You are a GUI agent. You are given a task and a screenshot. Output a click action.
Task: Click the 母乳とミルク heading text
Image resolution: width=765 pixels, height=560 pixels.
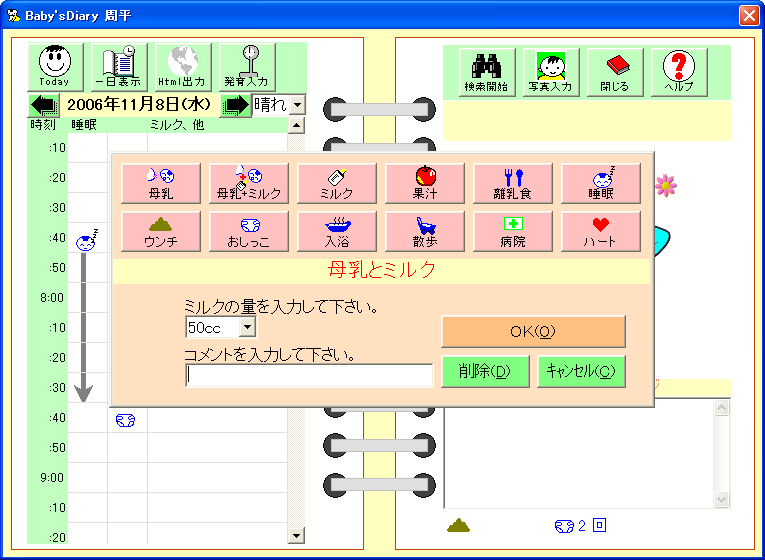pos(382,270)
